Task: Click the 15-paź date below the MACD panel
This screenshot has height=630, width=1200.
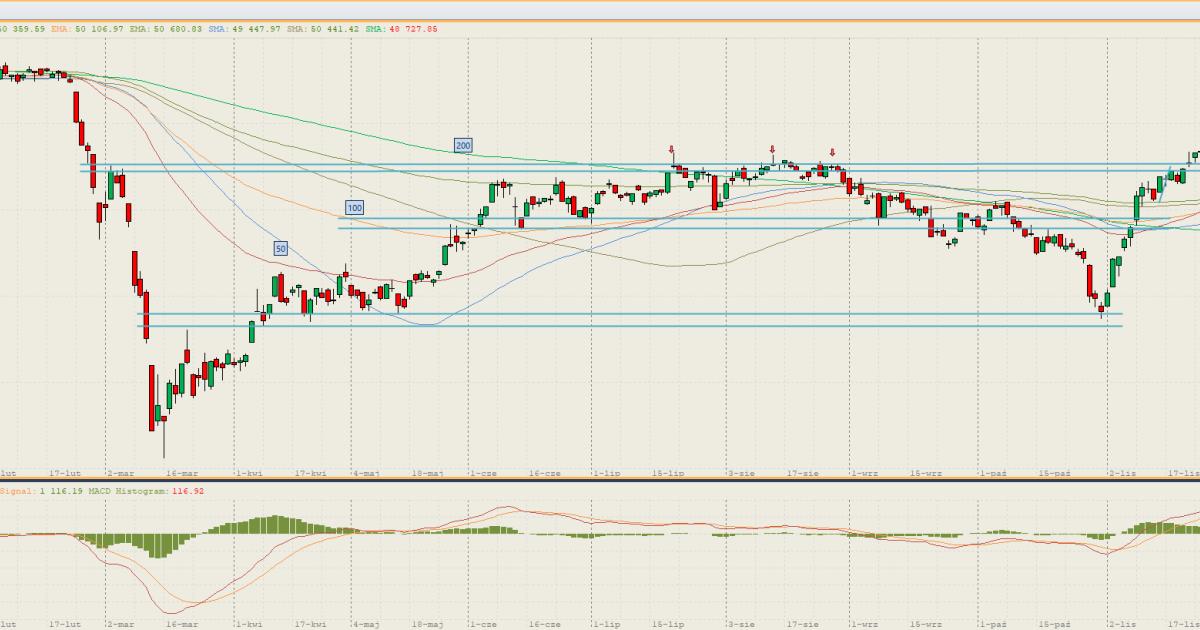Action: (x=1055, y=624)
